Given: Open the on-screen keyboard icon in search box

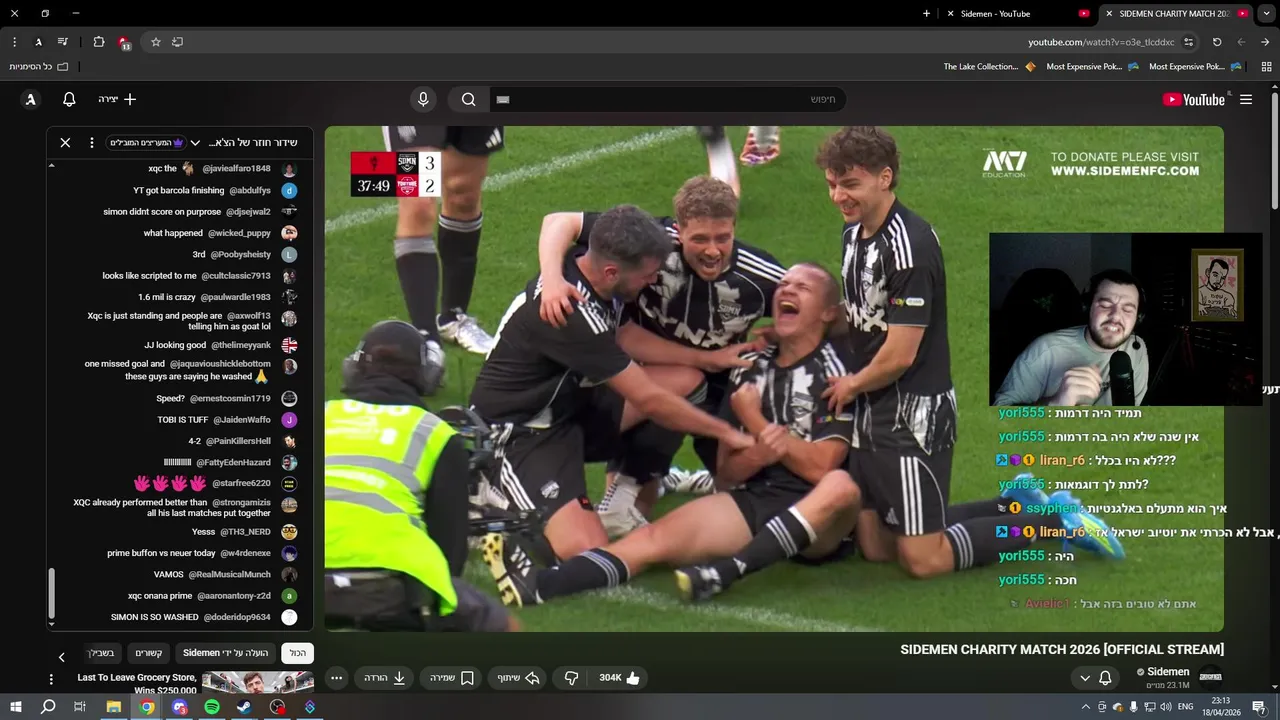Looking at the screenshot, I should tap(503, 99).
